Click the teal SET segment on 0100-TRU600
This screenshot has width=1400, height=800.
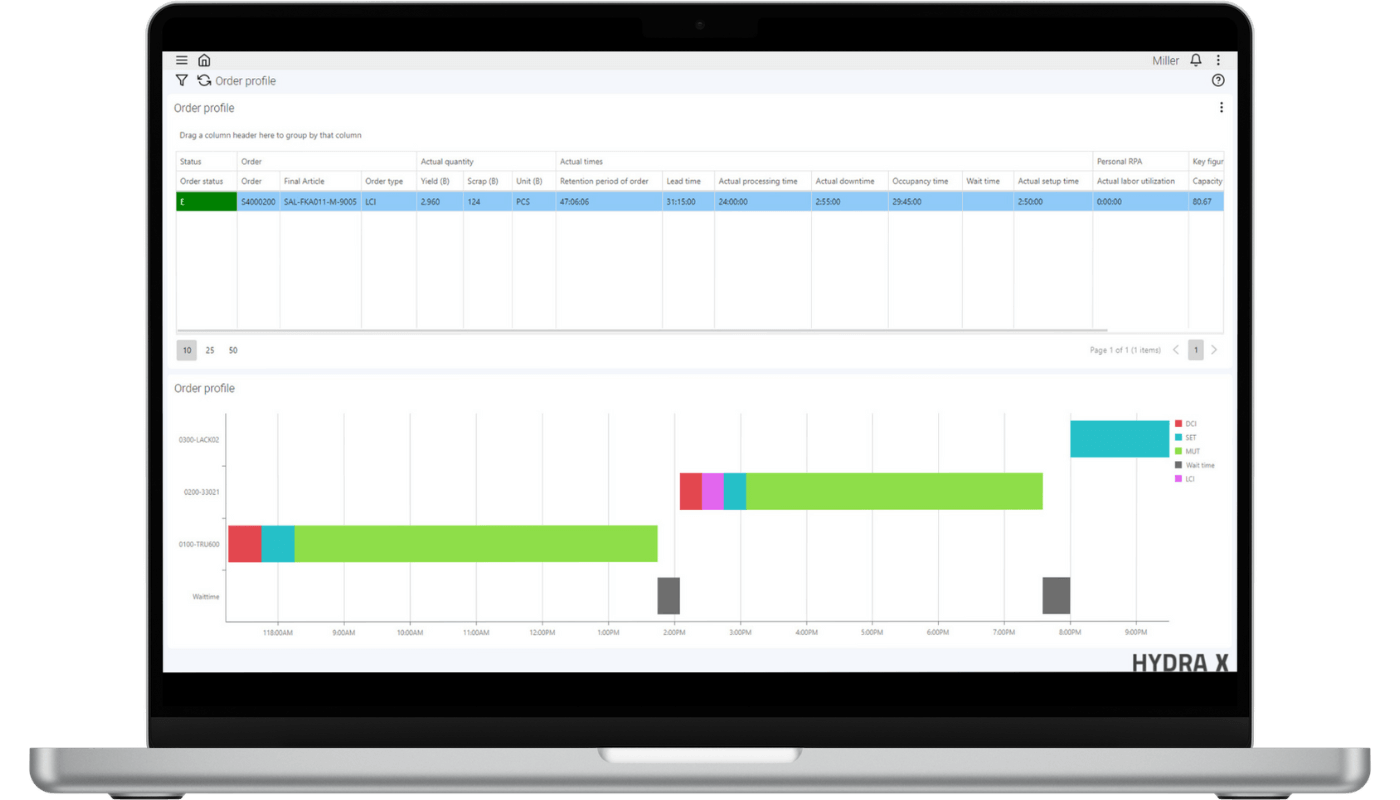click(x=278, y=543)
